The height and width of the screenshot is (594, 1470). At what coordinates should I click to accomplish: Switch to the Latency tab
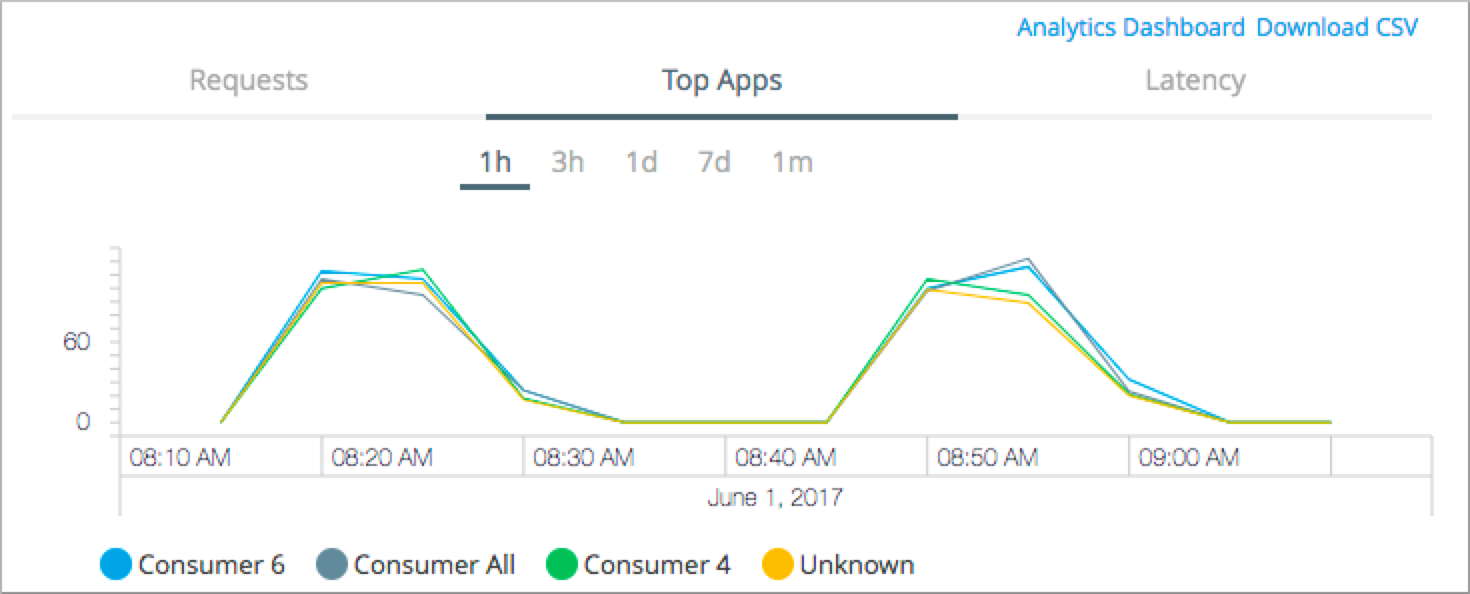[1196, 81]
